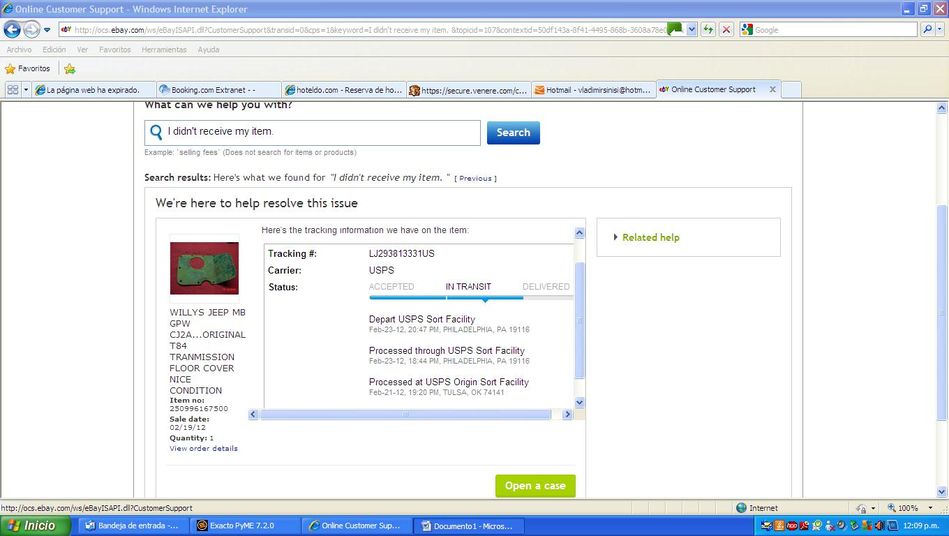949x536 pixels.
Task: Click the address bar URL field
Action: click(369, 30)
